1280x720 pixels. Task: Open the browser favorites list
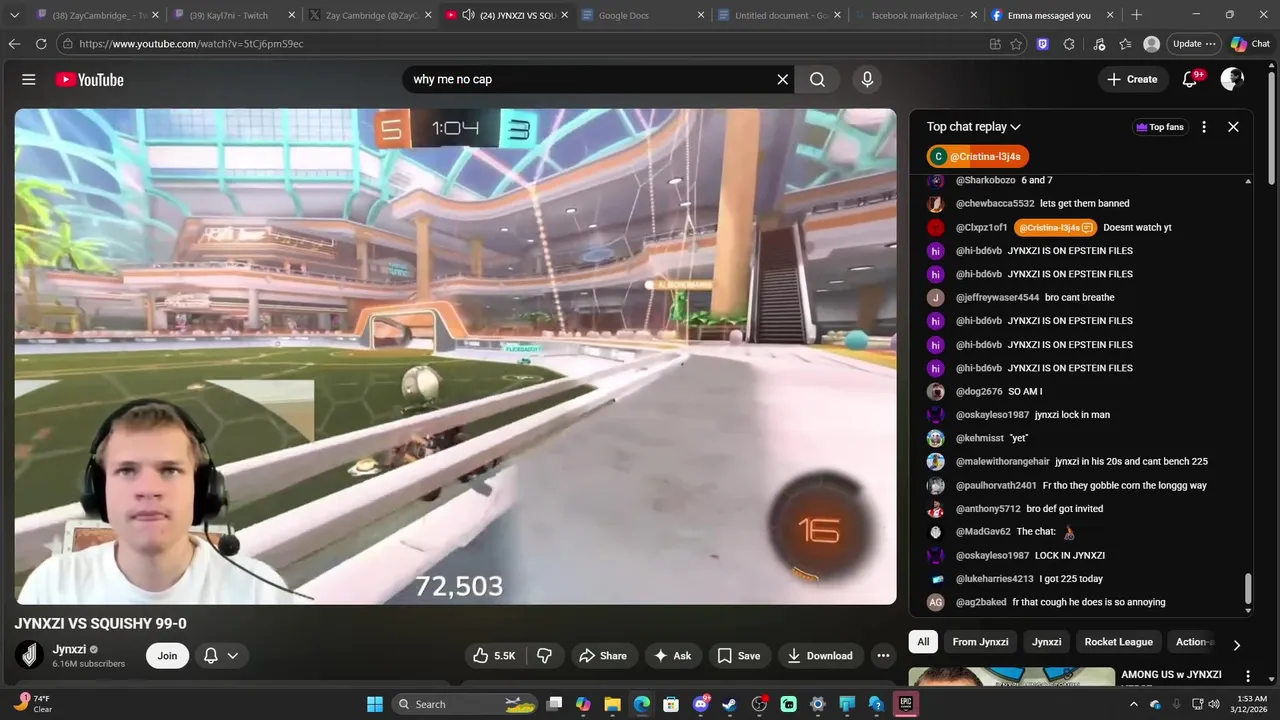pos(1125,44)
